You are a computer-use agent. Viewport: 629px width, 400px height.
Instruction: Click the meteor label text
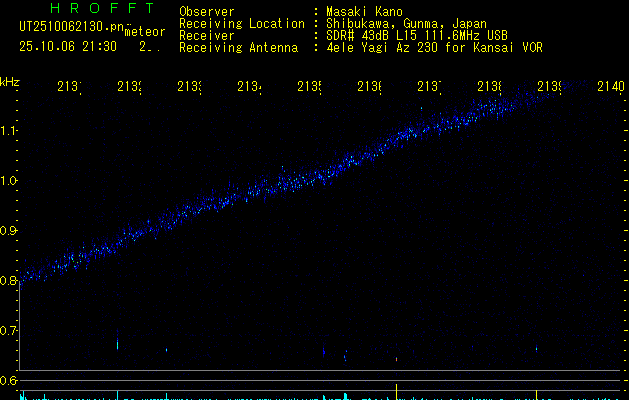click(x=144, y=32)
